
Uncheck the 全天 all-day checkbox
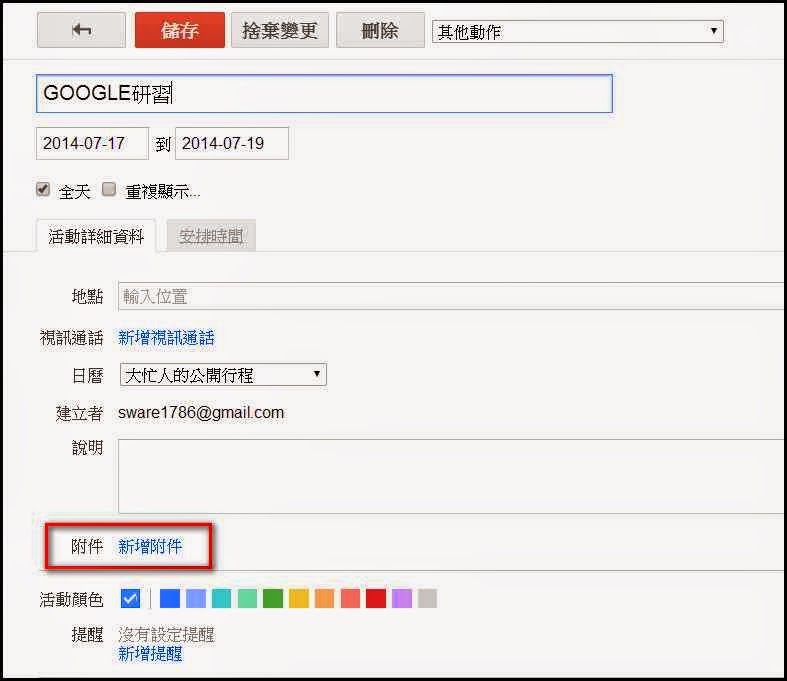pos(43,190)
